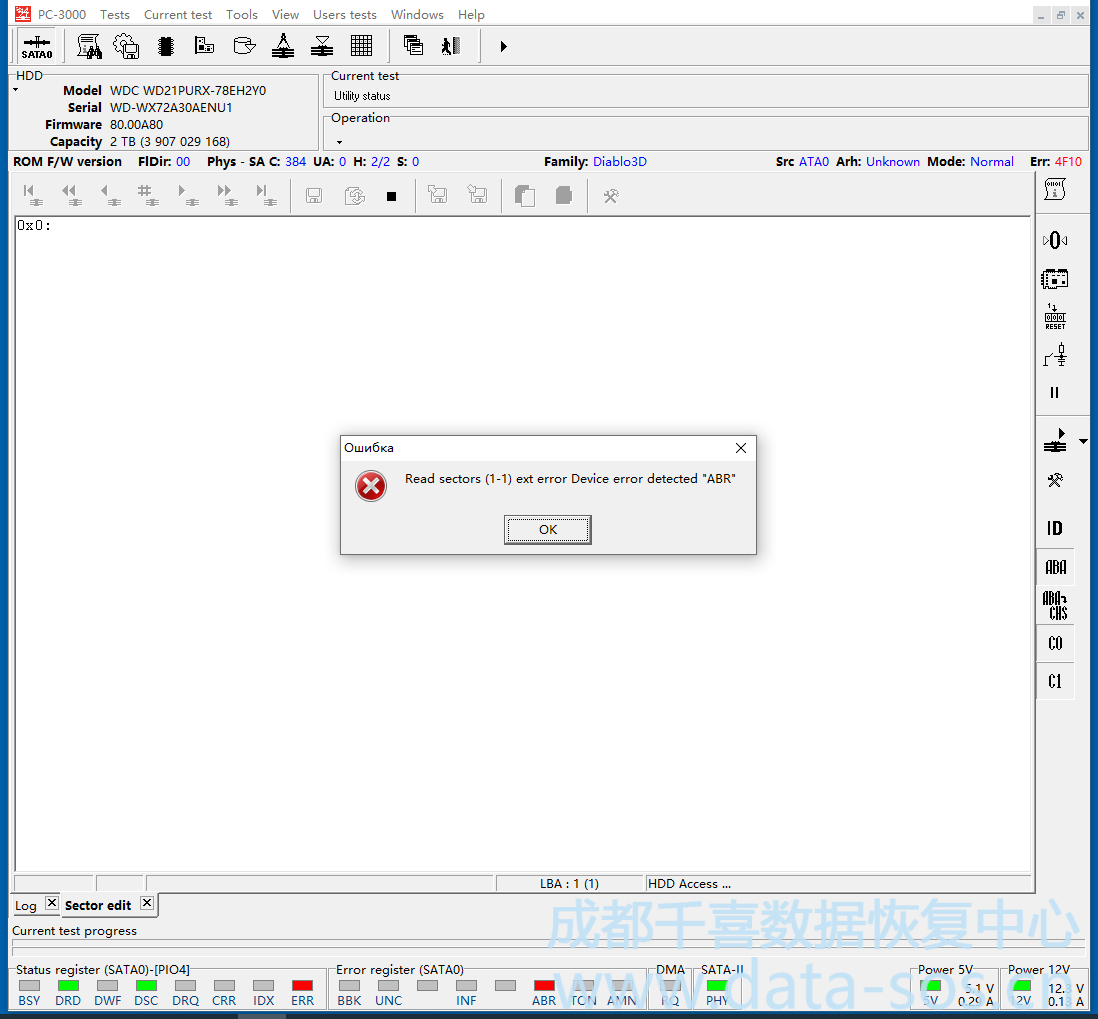Click the grid table icon in main toolbar
The height and width of the screenshot is (1019, 1098).
362,46
